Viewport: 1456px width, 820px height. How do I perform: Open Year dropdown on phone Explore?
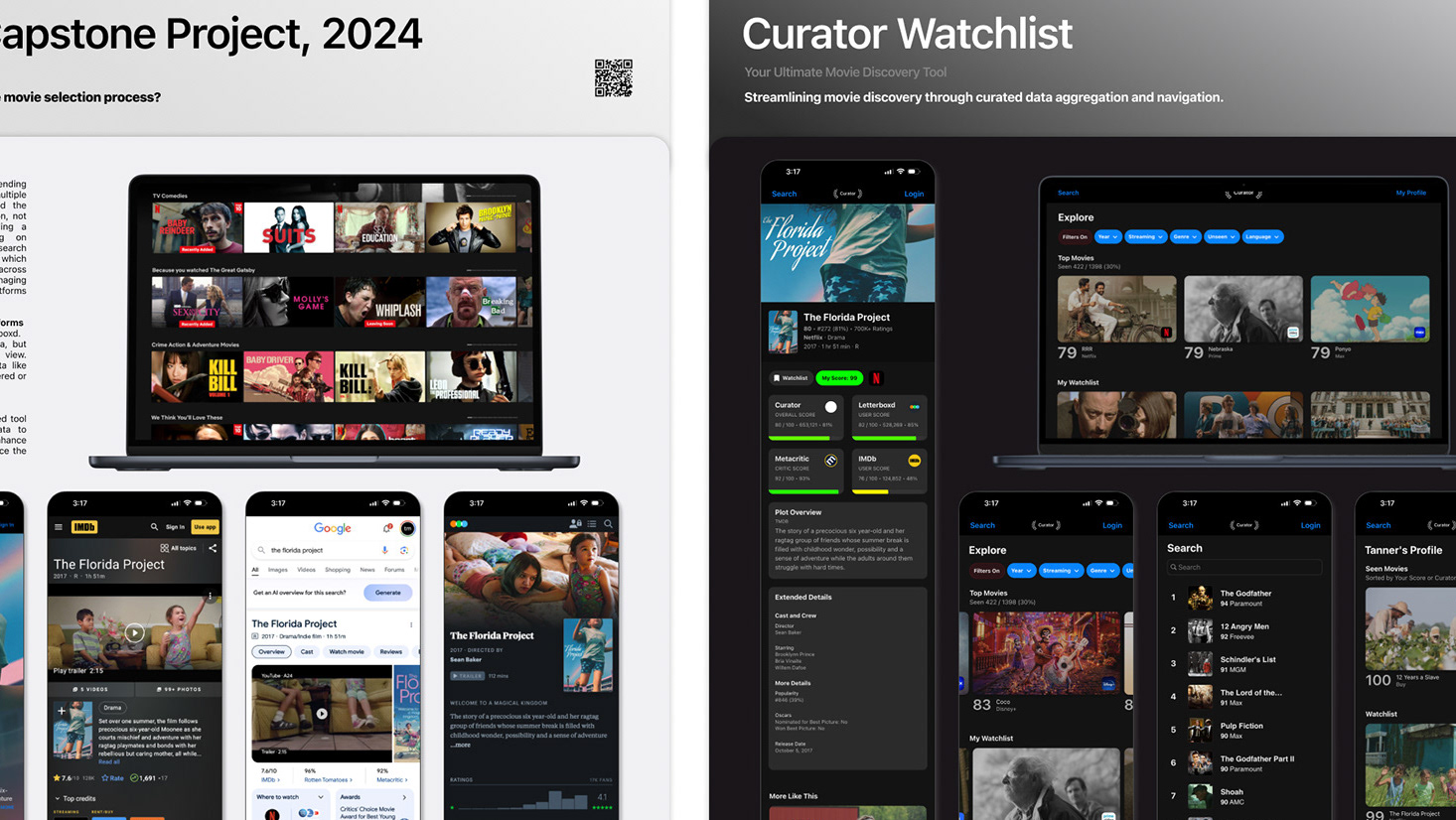pyautogui.click(x=1021, y=571)
